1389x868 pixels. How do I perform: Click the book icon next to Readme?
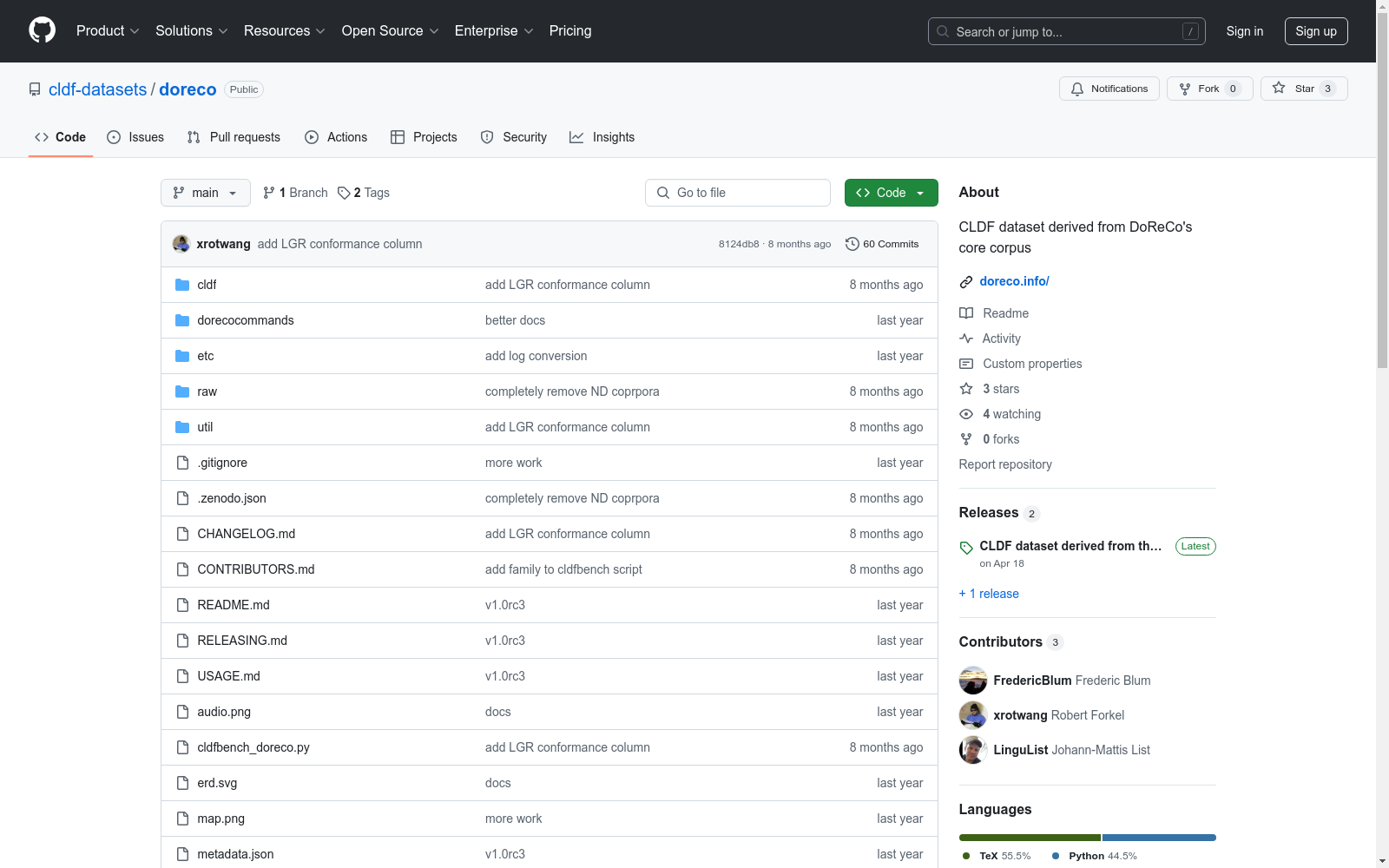[966, 313]
